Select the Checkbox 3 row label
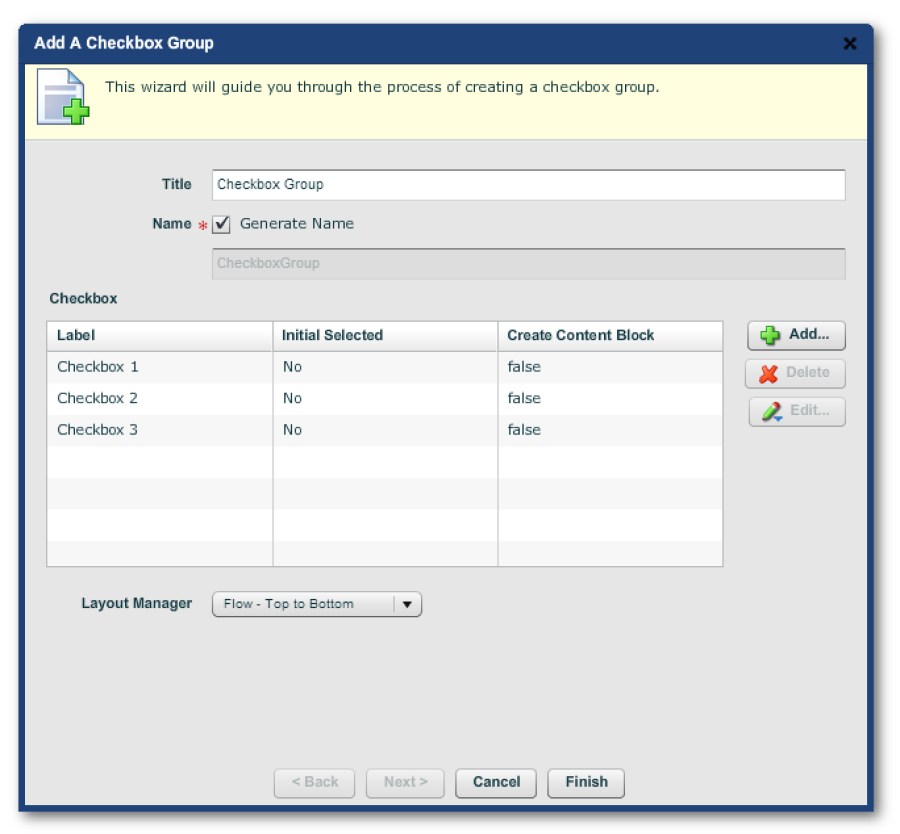900x834 pixels. click(98, 430)
